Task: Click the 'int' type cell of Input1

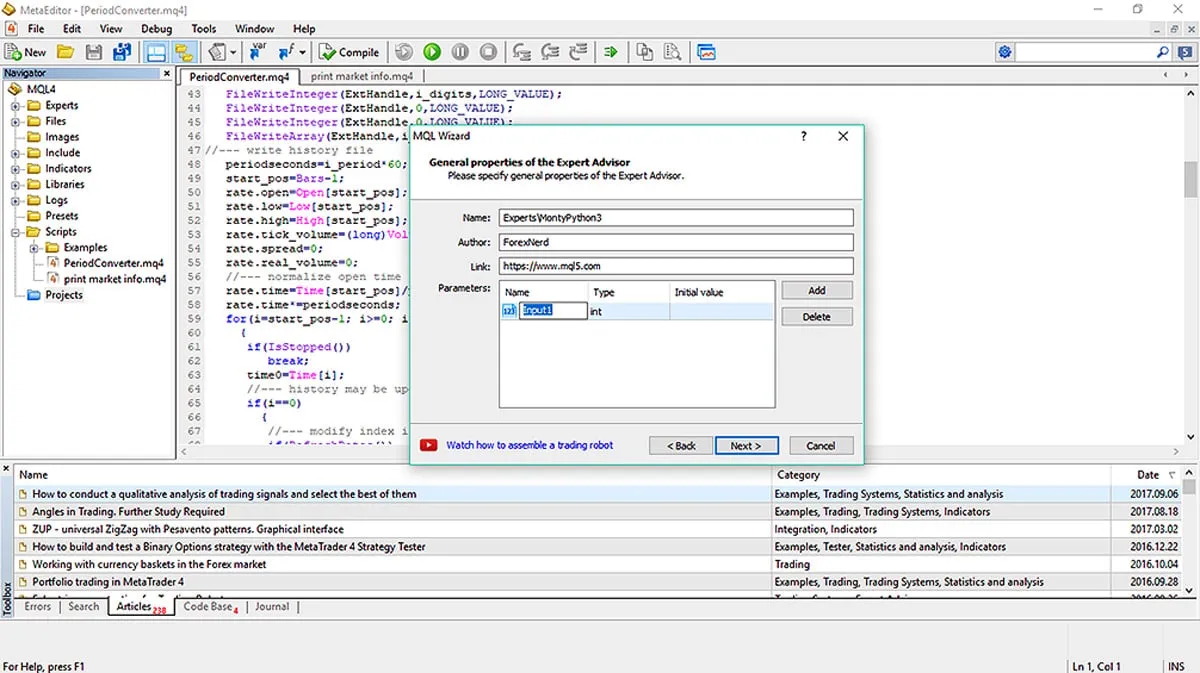Action: pos(628,311)
